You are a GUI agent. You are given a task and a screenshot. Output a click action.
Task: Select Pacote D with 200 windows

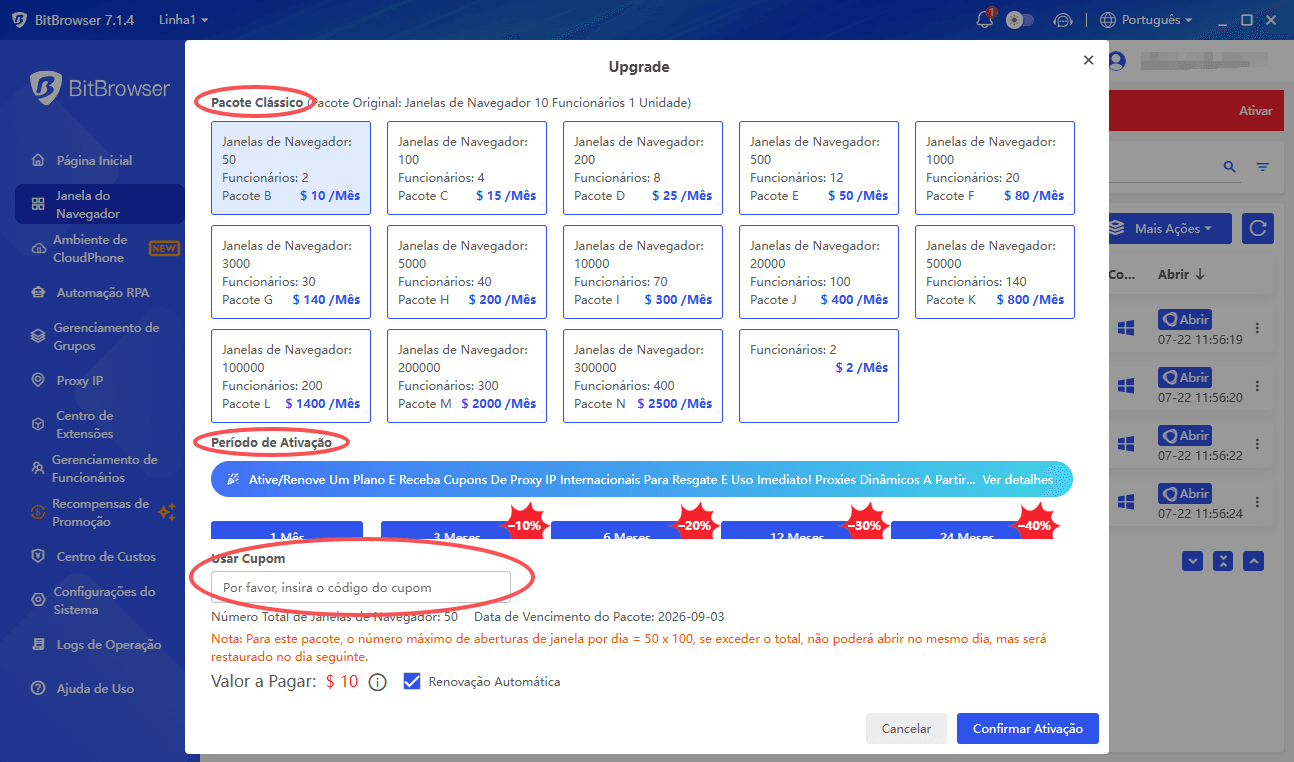(643, 168)
